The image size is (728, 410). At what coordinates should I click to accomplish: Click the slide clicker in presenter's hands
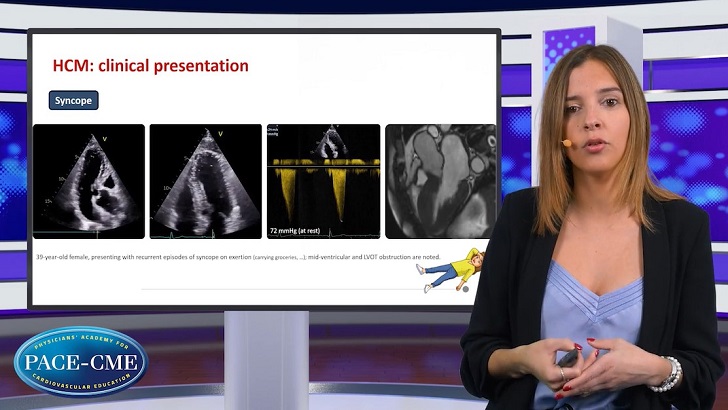click(x=570, y=357)
